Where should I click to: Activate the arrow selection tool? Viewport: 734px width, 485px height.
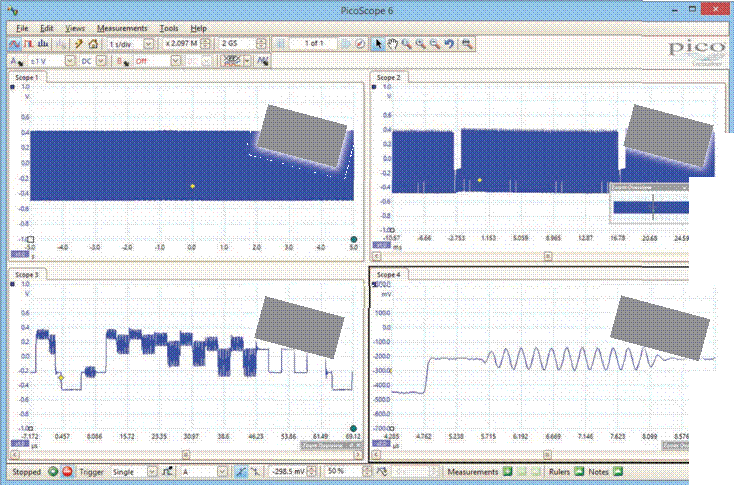(378, 44)
